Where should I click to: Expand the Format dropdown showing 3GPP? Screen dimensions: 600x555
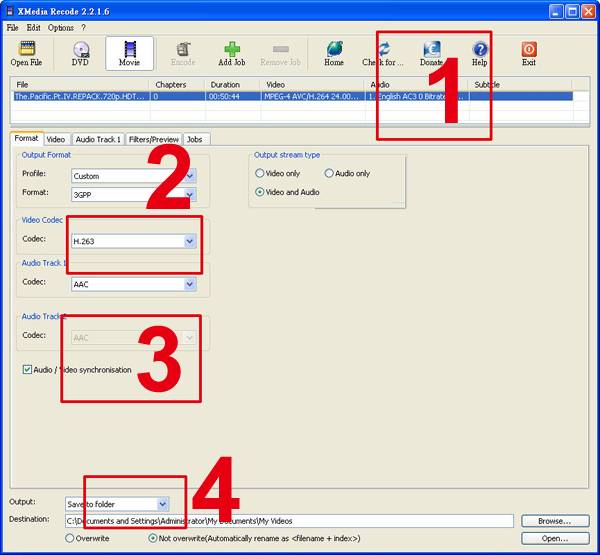(x=190, y=195)
